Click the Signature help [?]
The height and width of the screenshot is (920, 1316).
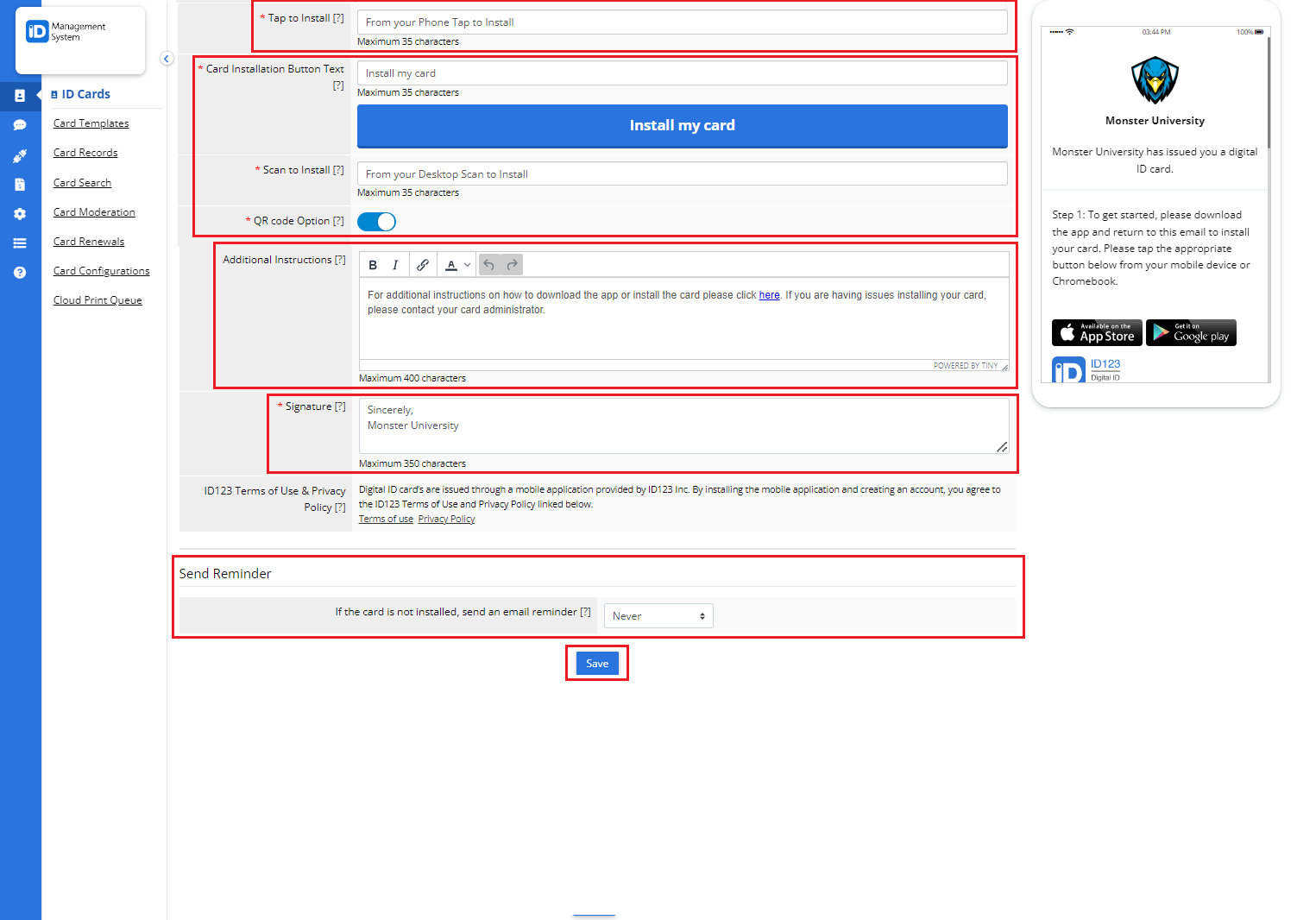point(340,406)
